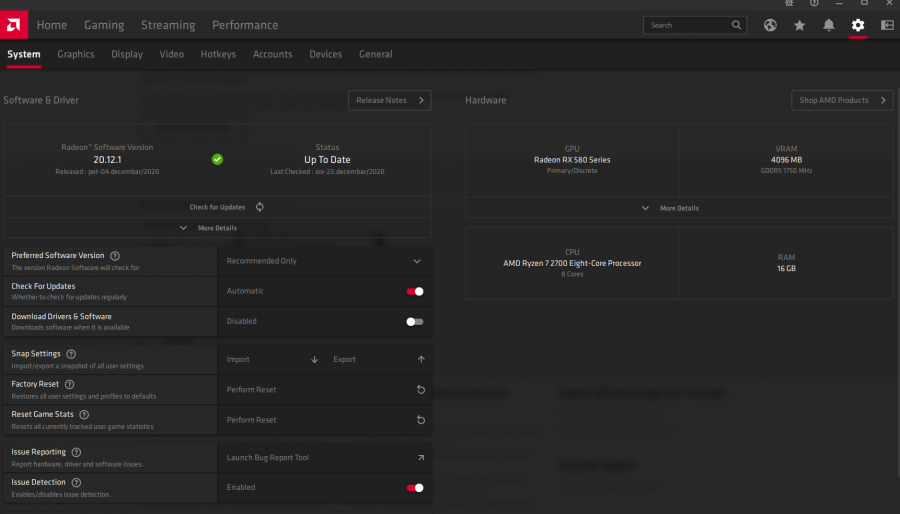The height and width of the screenshot is (514, 900).
Task: Click the Import down arrow icon
Action: tap(315, 360)
